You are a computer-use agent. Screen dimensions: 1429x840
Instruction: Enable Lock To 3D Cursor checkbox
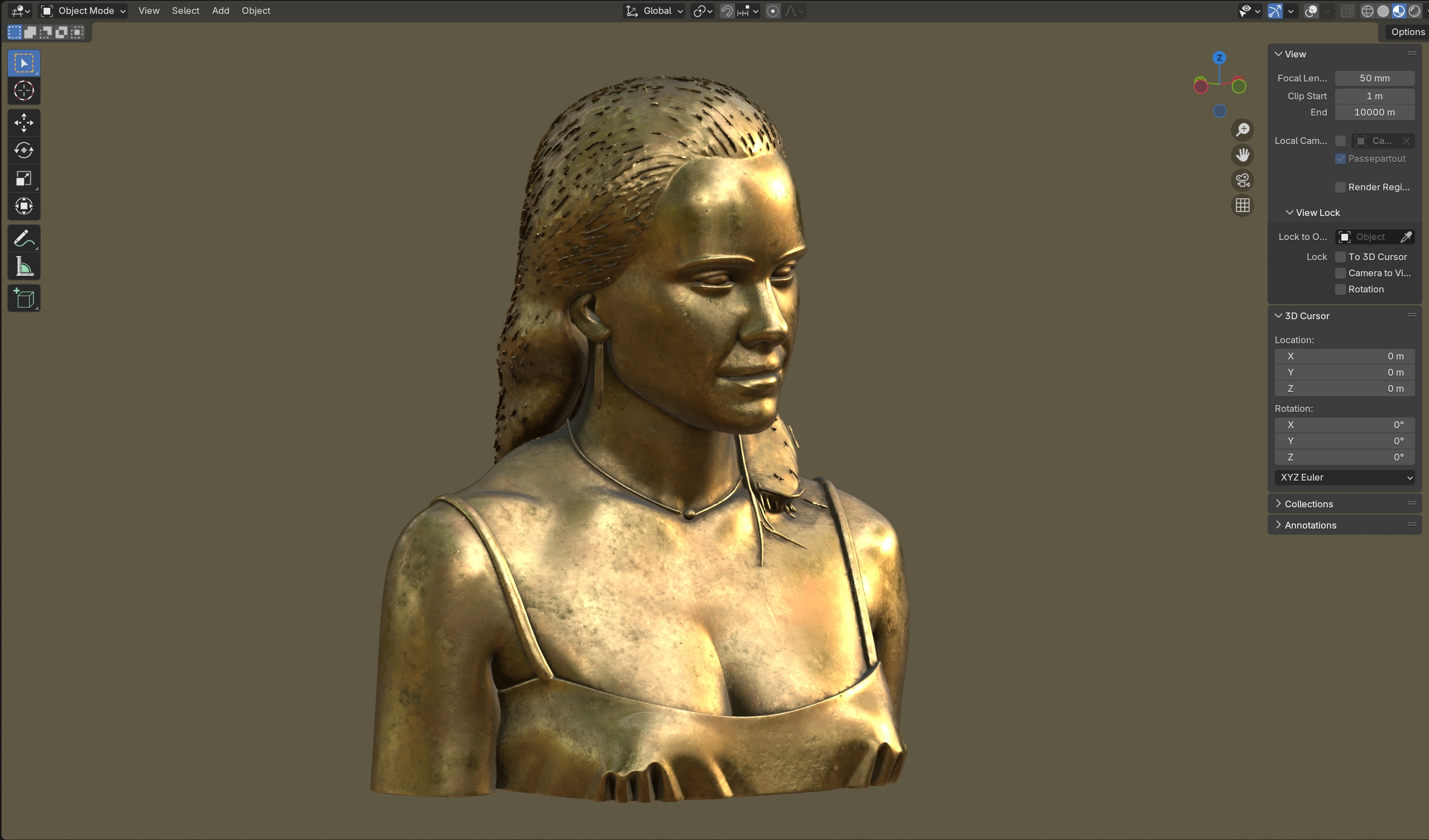(1341, 257)
